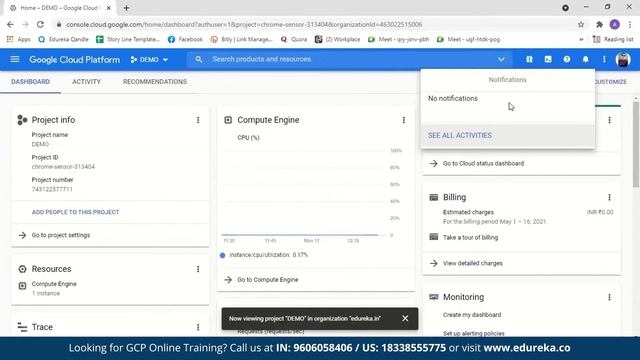The width and height of the screenshot is (640, 360).
Task: Switch to the Recommendations tab
Action: click(x=155, y=82)
